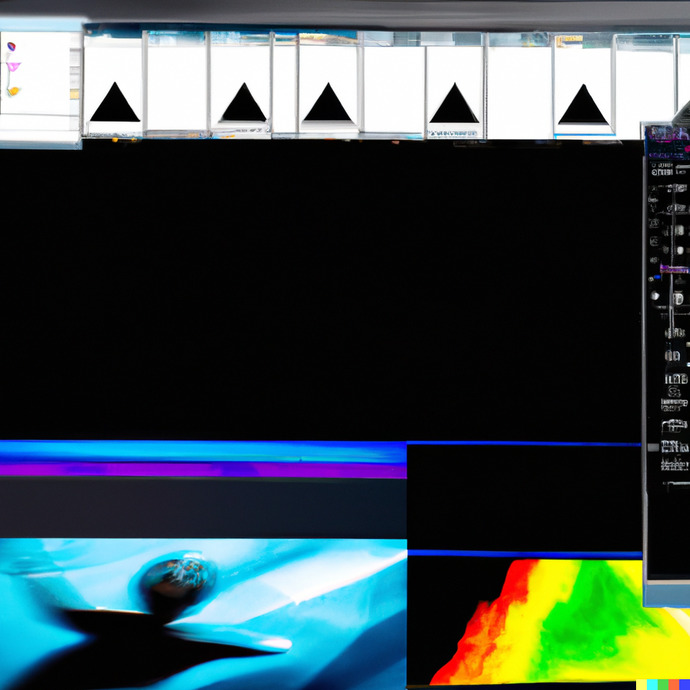
Task: Click the purple timeline strip below blue one
Action: (x=203, y=470)
